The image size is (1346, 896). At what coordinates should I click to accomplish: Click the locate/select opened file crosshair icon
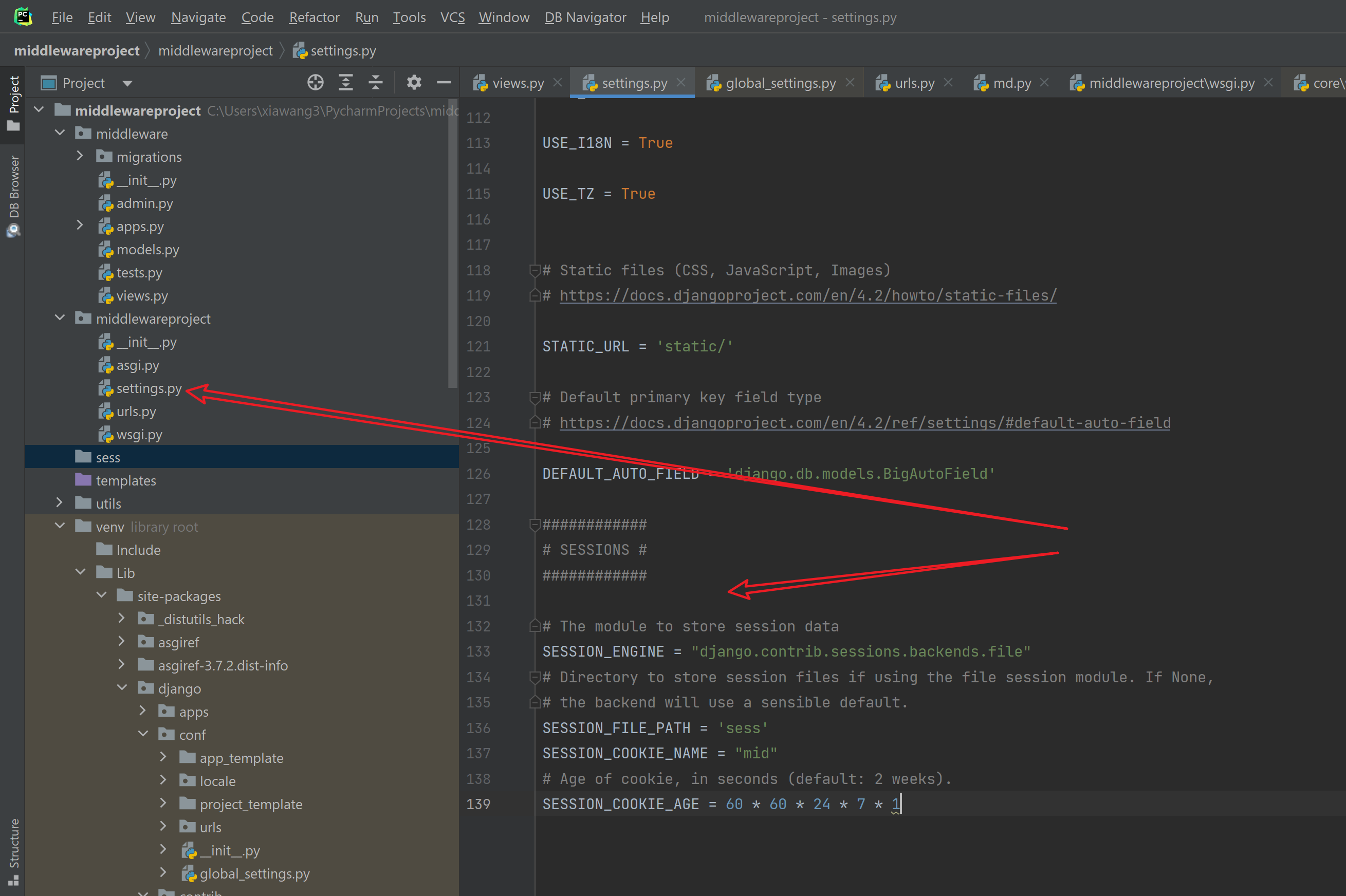315,83
